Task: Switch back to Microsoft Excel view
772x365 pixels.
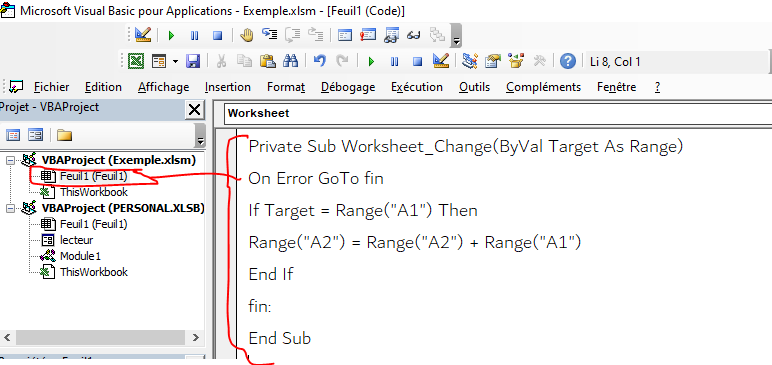Action: tap(136, 62)
